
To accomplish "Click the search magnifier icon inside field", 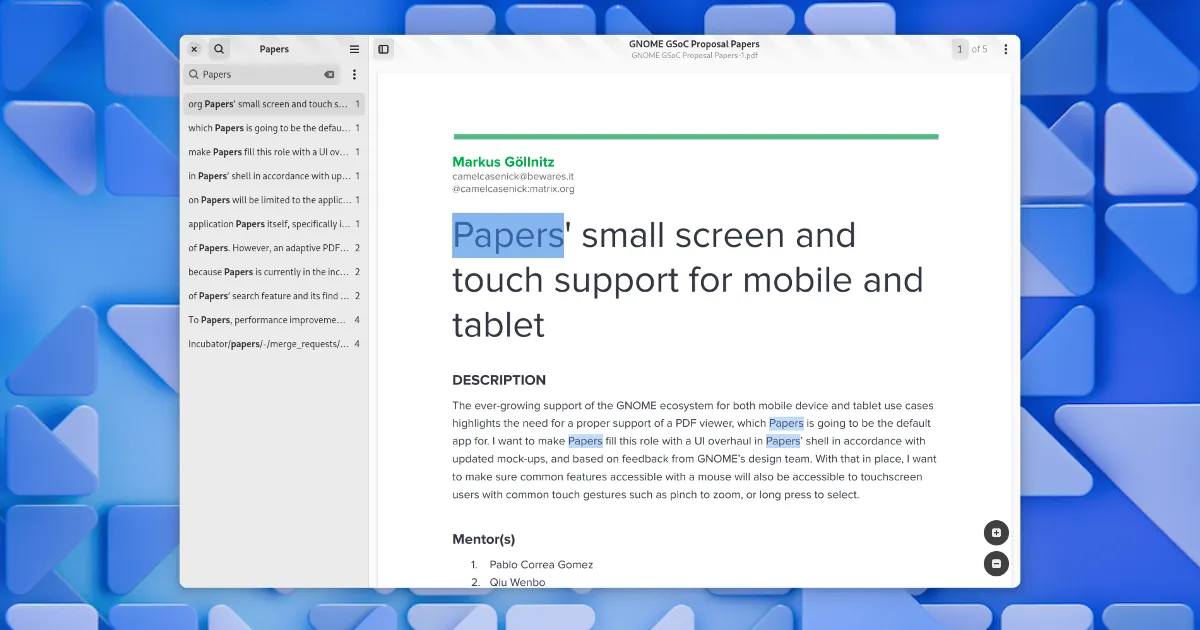I will coord(194,74).
